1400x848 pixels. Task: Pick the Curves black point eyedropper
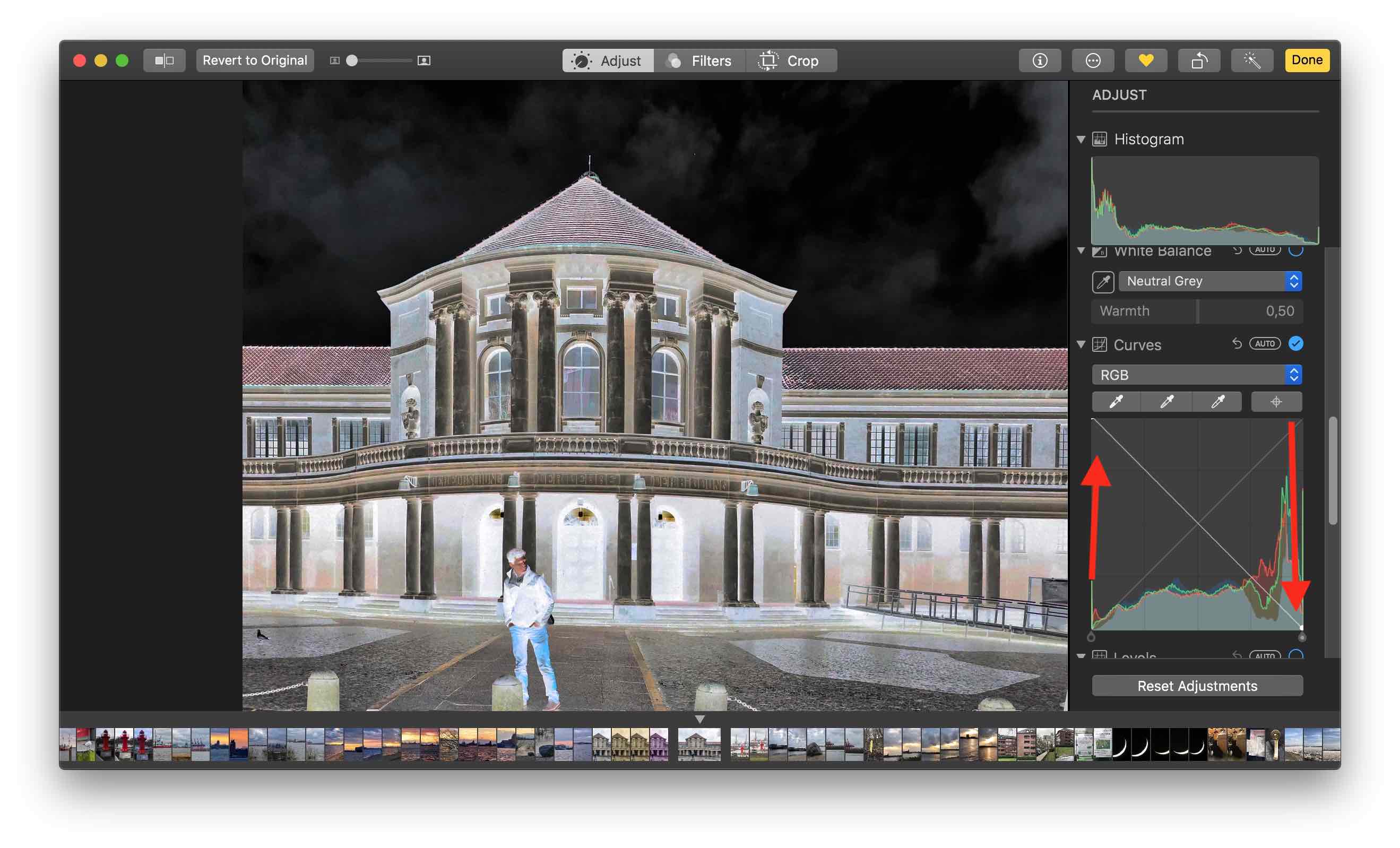coord(1116,402)
